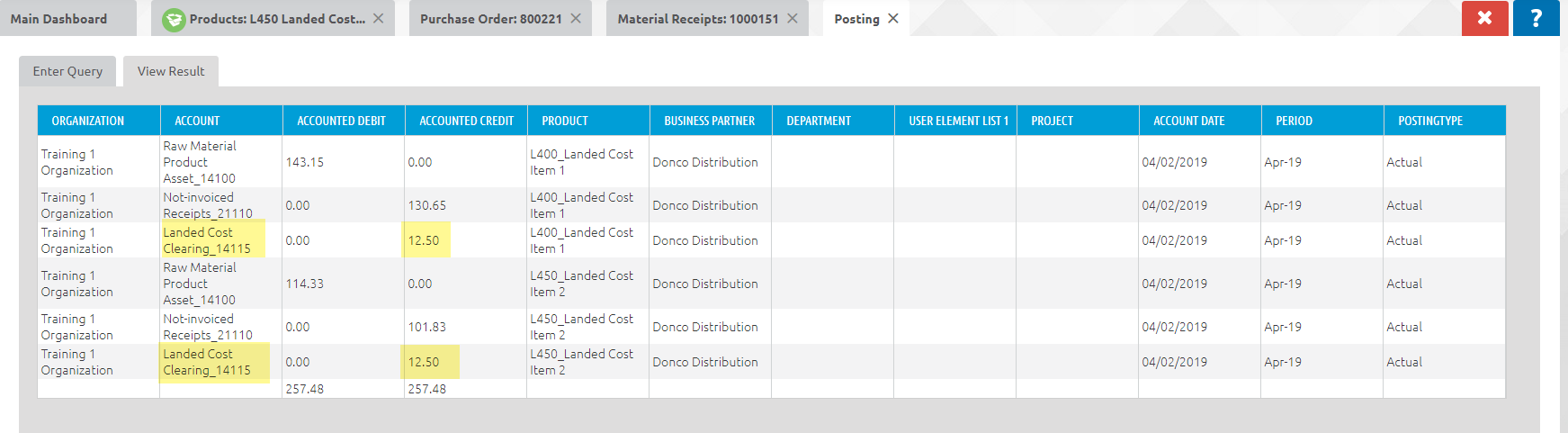Close the Posting tab
This screenshot has height=433, width=1568.
(893, 18)
